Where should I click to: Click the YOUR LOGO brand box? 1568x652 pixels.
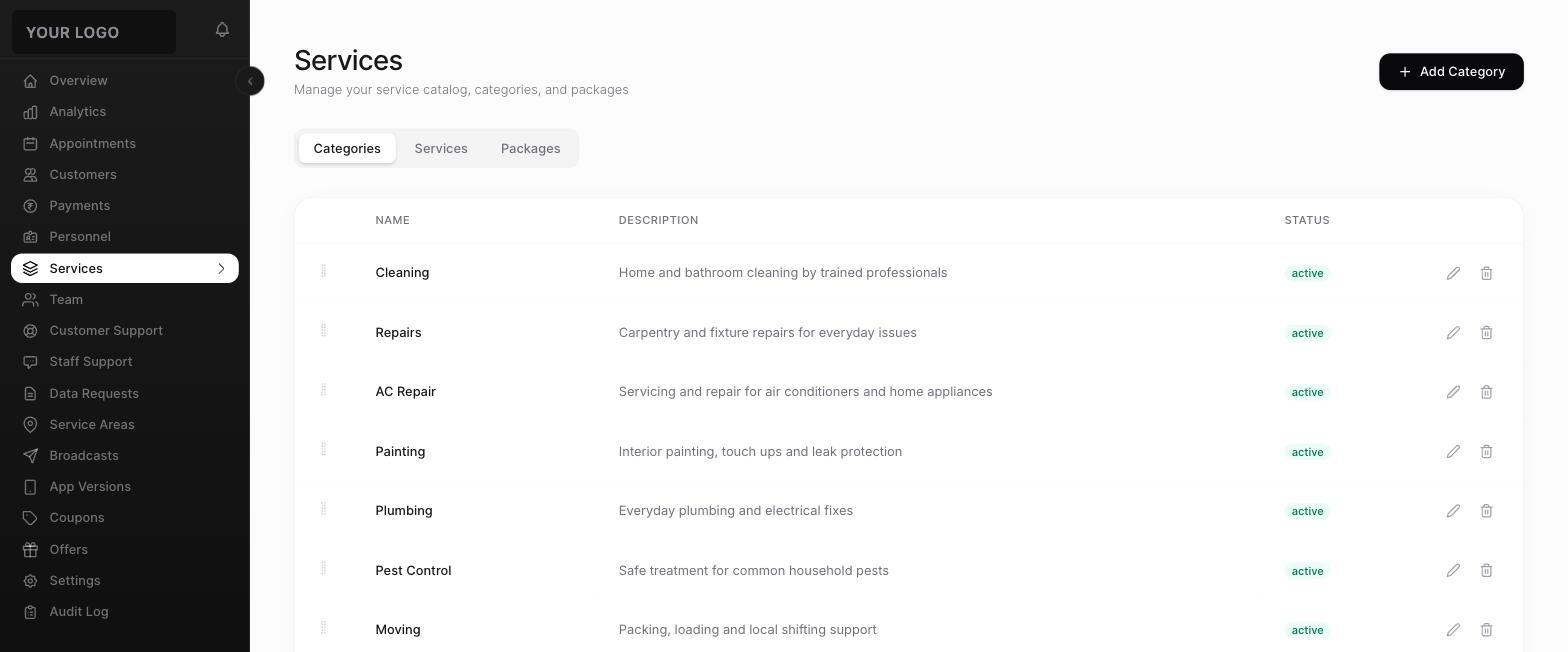point(94,32)
